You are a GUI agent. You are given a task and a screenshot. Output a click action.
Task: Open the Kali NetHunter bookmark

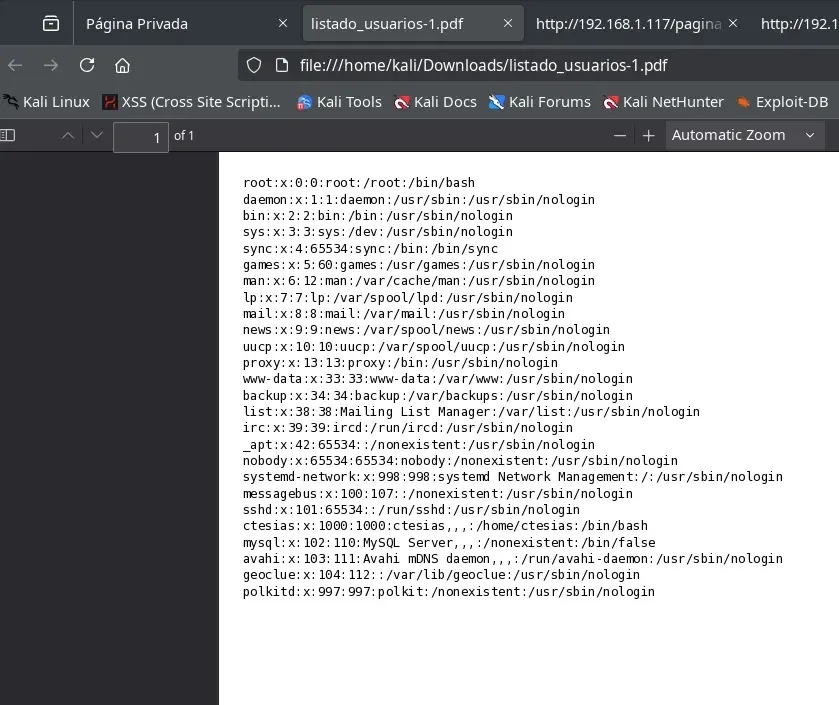click(x=663, y=102)
